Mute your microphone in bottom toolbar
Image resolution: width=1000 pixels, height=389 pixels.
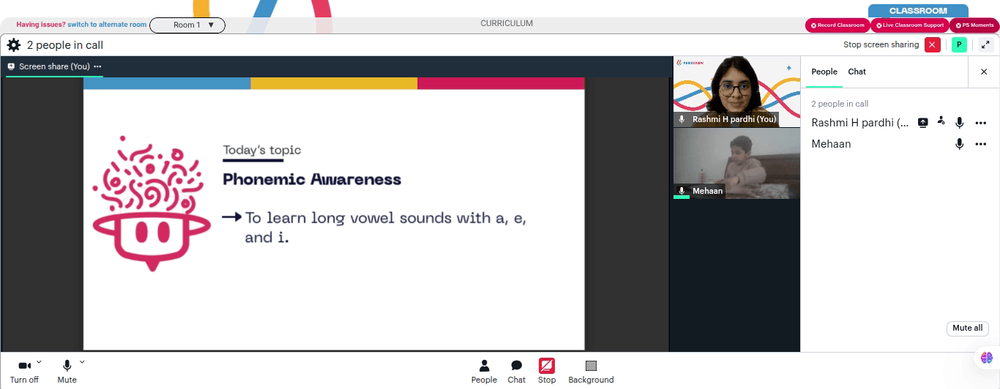(67, 372)
